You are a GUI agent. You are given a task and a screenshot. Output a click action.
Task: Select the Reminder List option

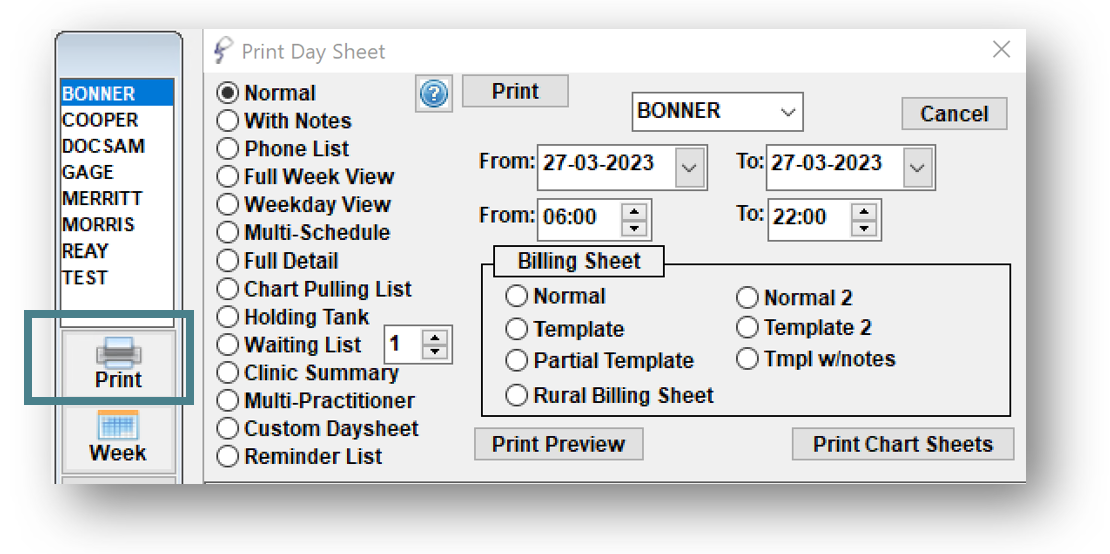coord(228,456)
